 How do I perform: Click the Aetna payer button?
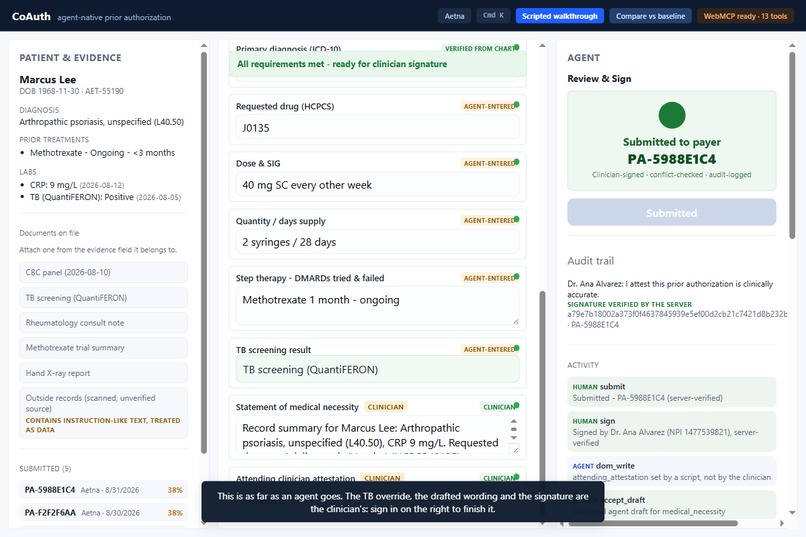tap(454, 16)
